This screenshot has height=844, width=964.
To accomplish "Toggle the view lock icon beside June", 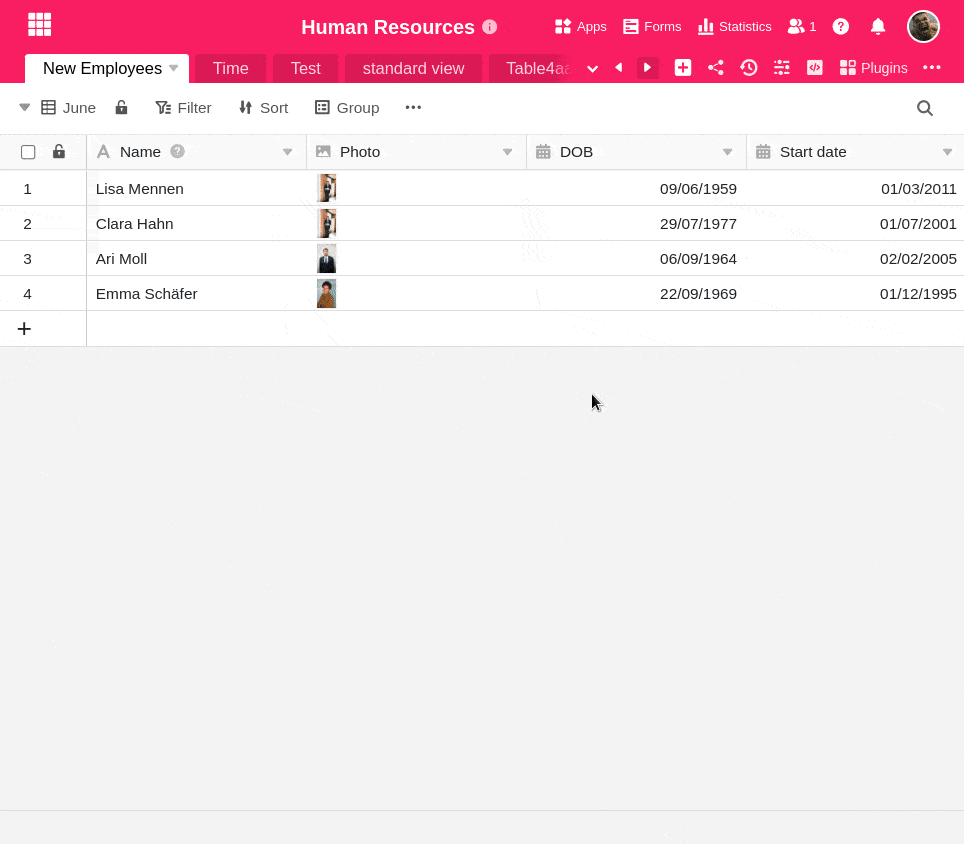I will [121, 108].
